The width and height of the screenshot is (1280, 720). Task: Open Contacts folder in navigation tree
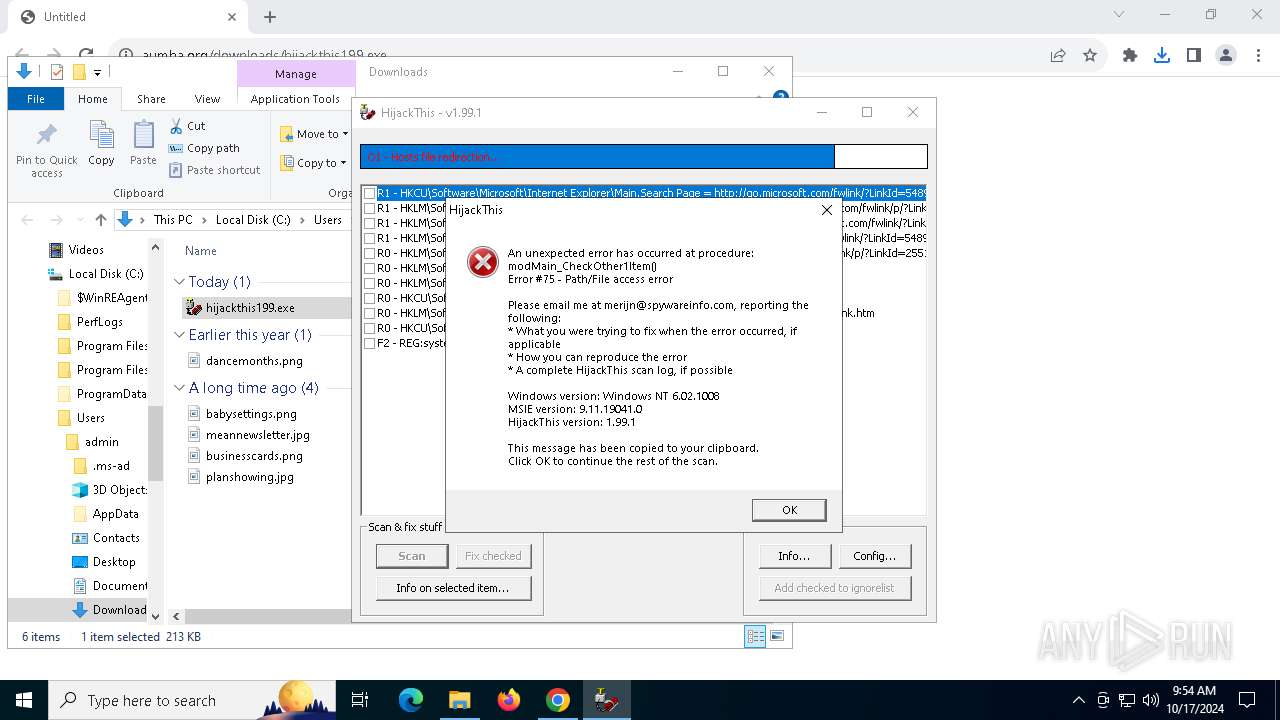tap(116, 538)
